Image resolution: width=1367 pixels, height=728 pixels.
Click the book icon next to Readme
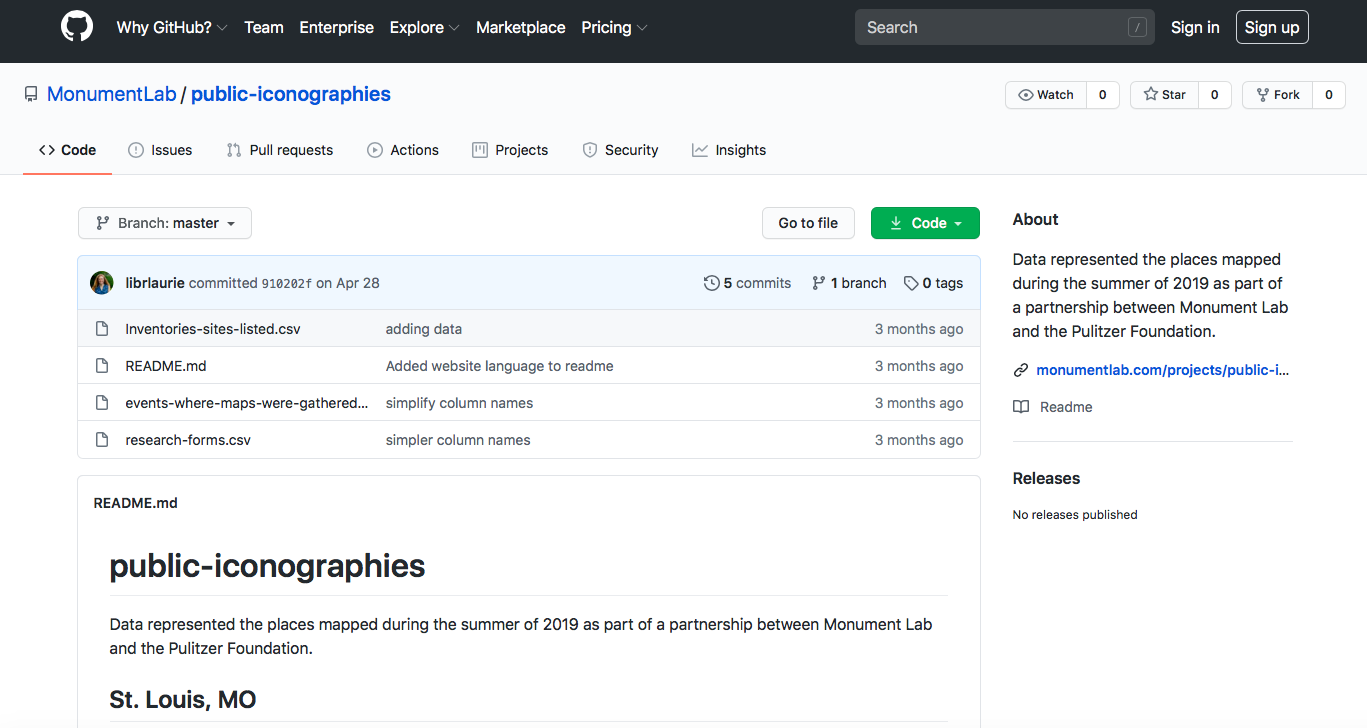coord(1021,407)
